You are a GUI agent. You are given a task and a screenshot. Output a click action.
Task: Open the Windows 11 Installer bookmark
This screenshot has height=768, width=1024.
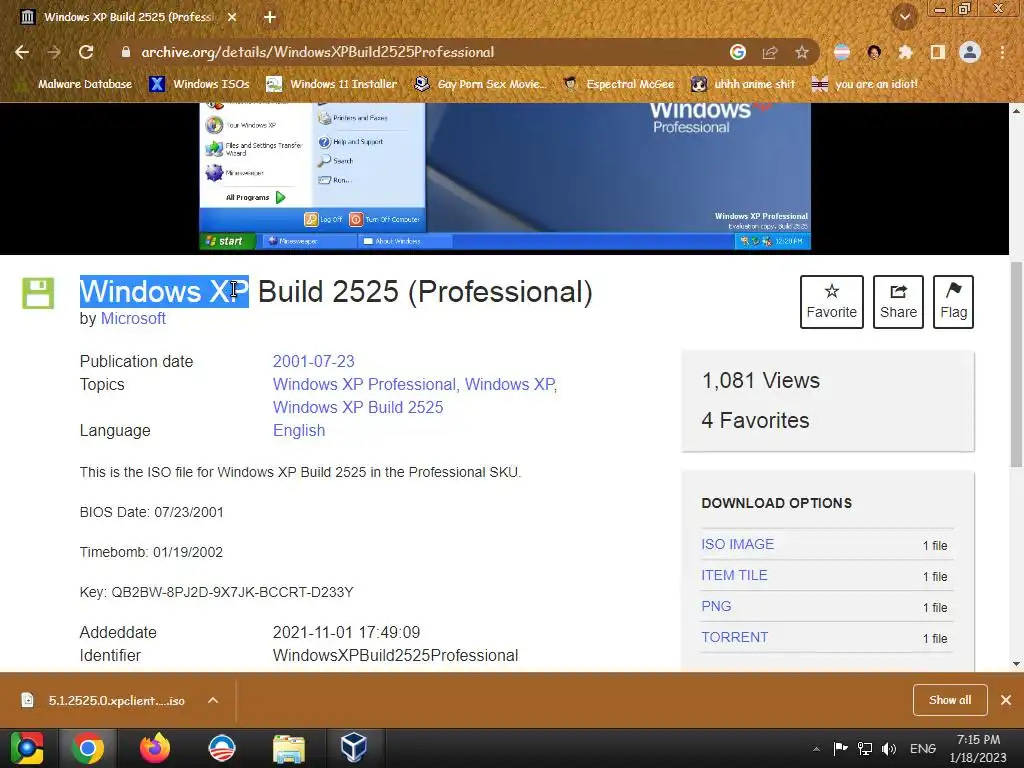(332, 84)
